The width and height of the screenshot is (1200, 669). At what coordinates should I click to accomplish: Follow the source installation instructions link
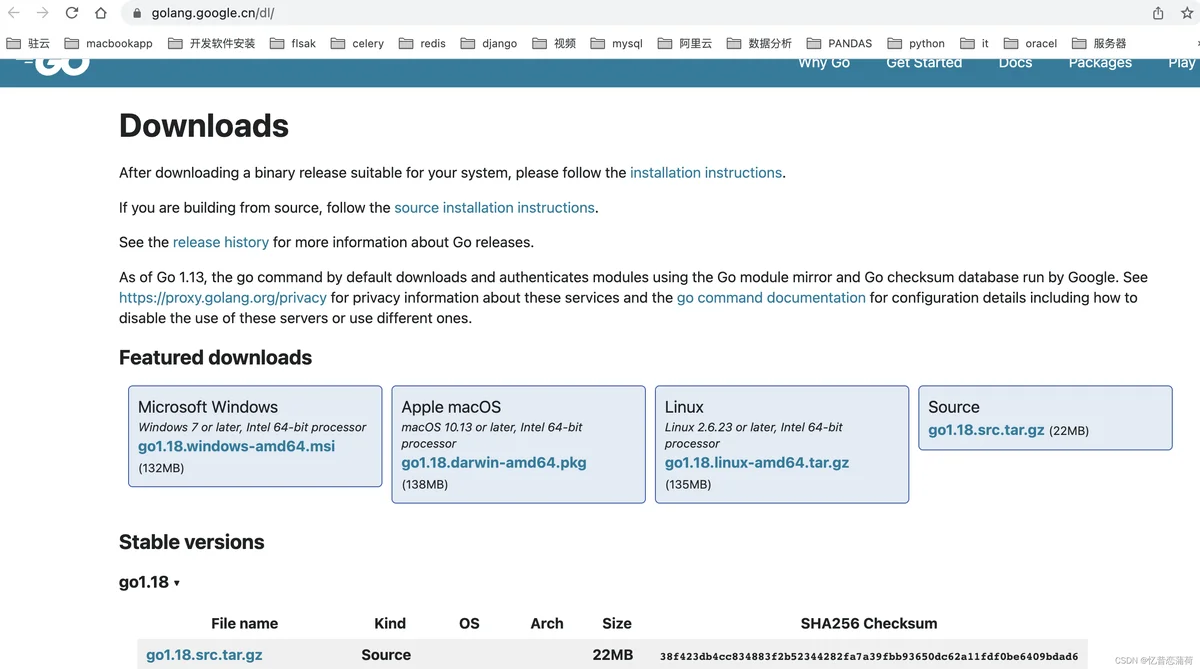pos(495,208)
